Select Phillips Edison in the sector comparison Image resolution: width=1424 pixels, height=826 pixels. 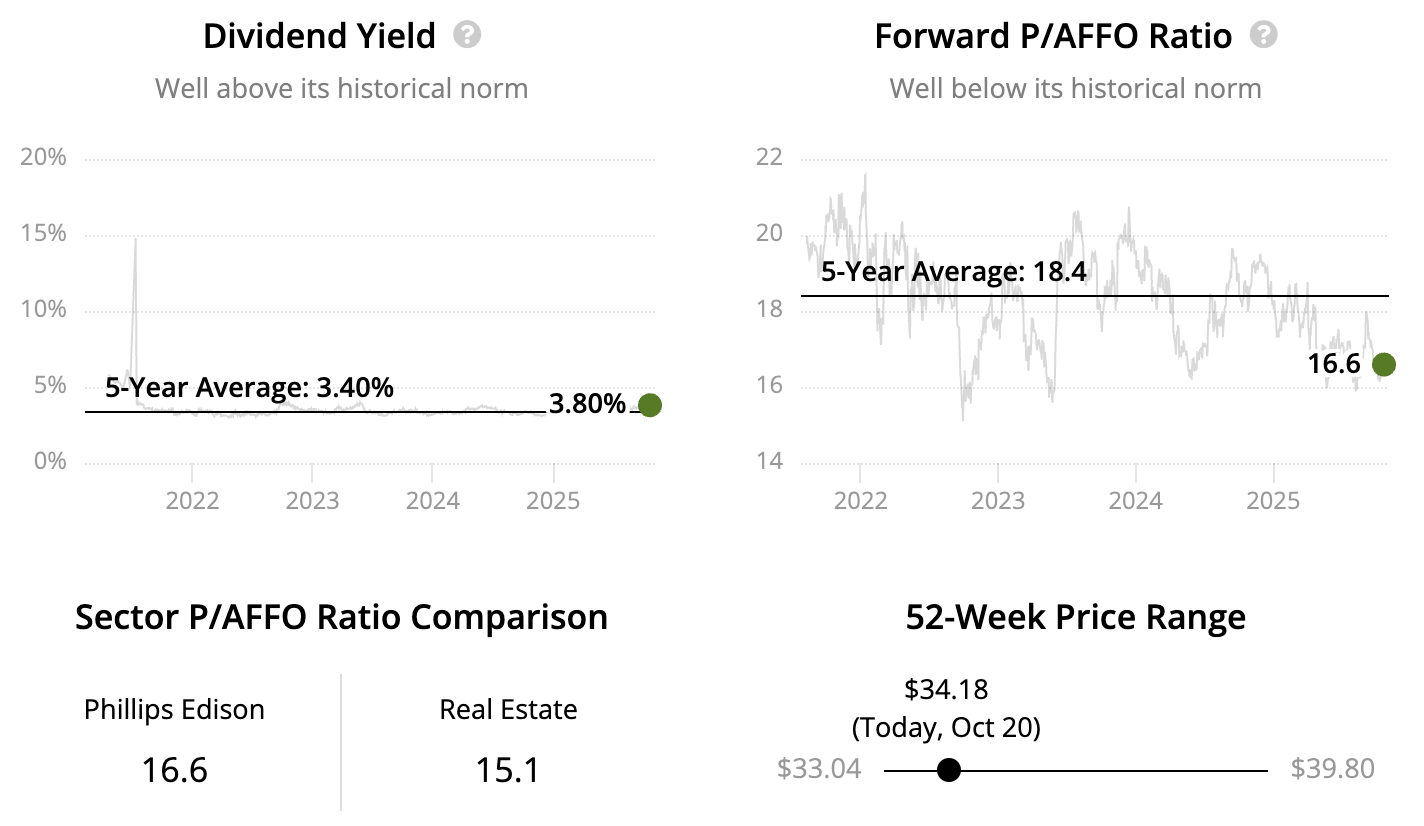pos(174,710)
